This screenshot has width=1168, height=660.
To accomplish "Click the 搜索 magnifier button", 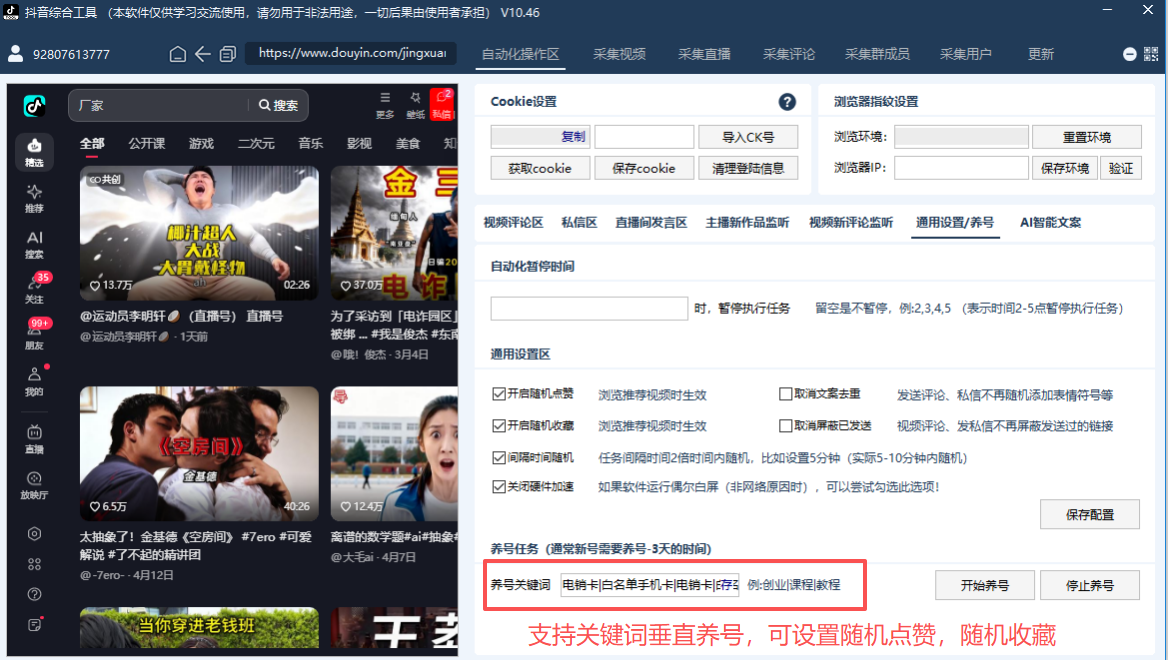I will pyautogui.click(x=279, y=106).
